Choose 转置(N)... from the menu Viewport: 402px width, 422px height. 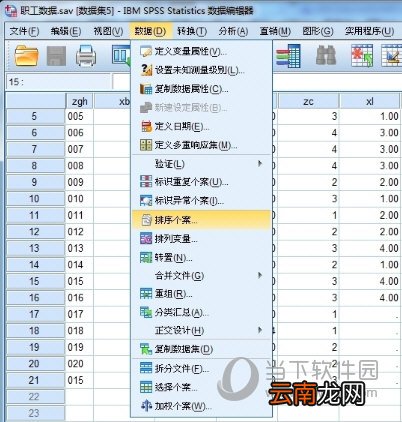click(x=201, y=257)
